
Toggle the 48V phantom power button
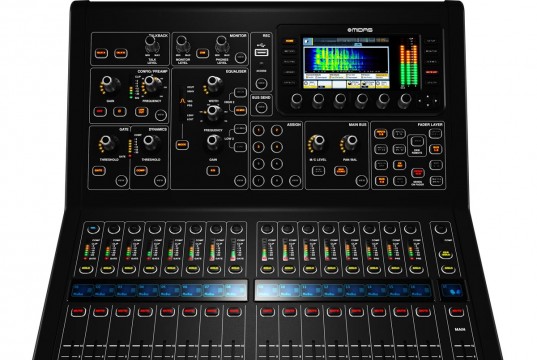click(x=100, y=111)
